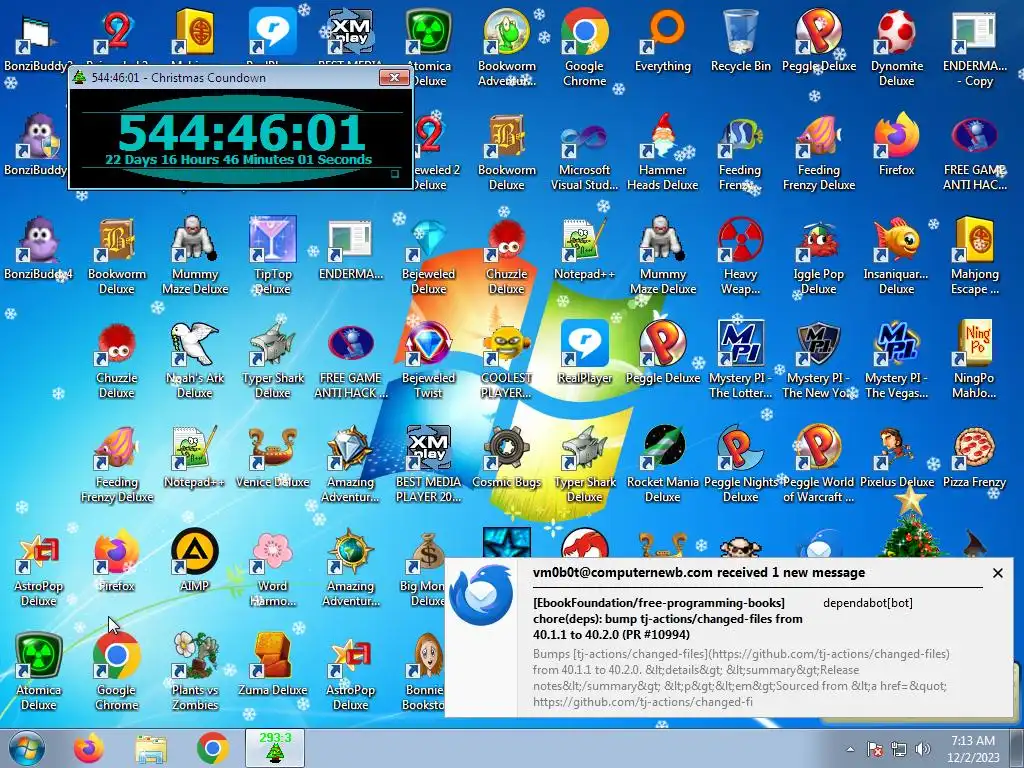This screenshot has height=768, width=1024.
Task: Select Mahjong Escape shortcut
Action: pos(974,255)
